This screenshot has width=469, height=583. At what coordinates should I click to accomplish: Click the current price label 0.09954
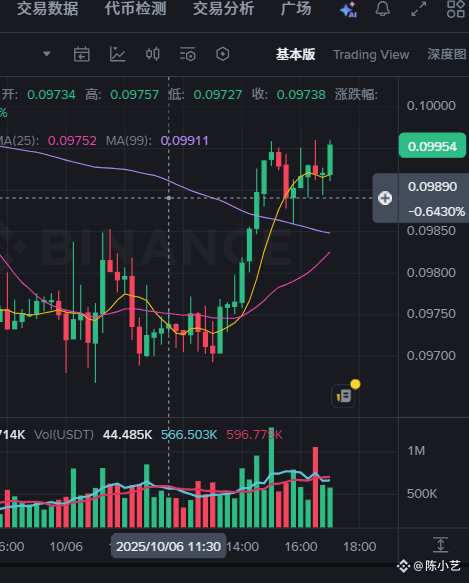432,146
